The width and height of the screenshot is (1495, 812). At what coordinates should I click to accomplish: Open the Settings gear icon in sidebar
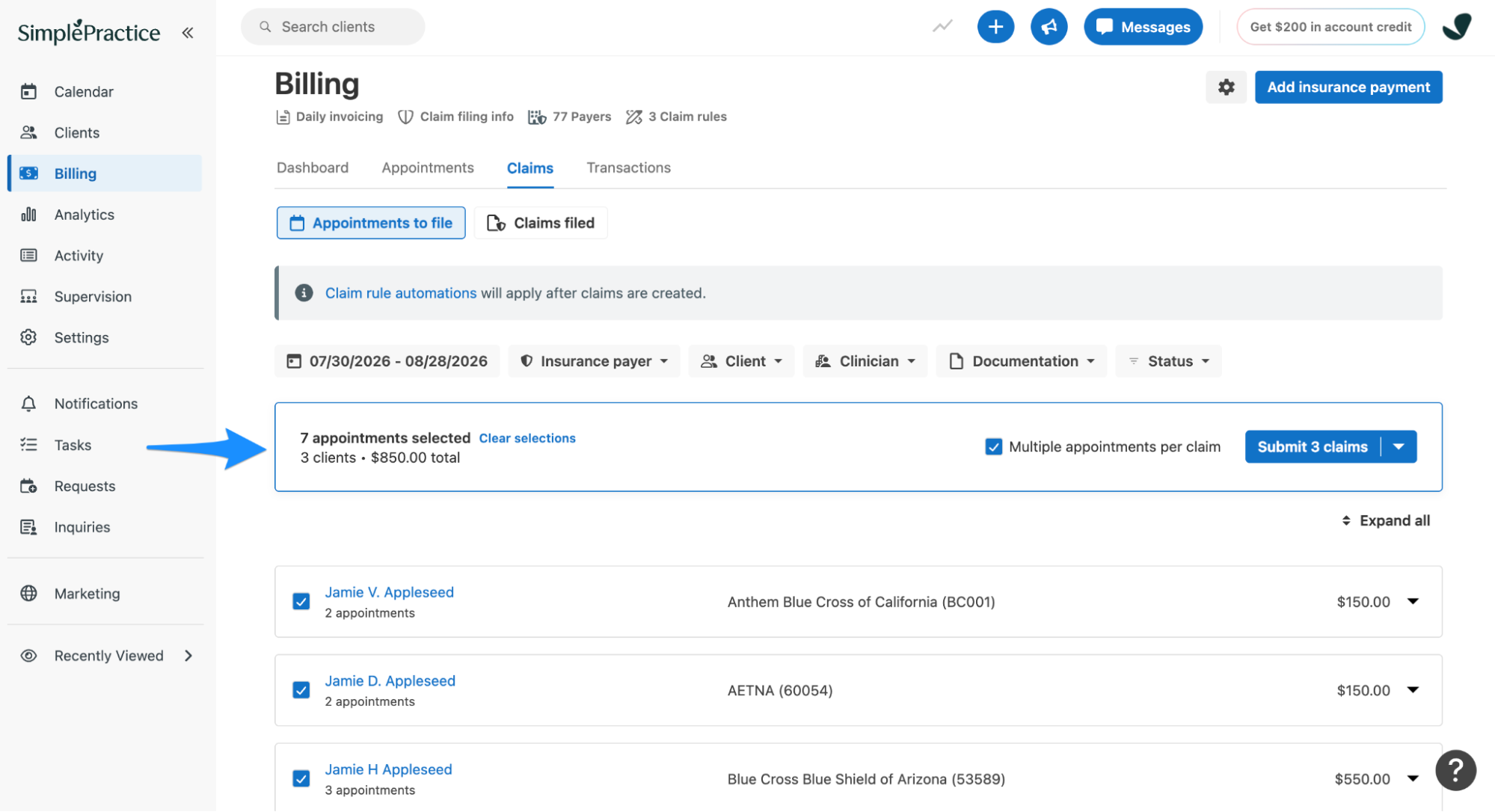tap(28, 337)
